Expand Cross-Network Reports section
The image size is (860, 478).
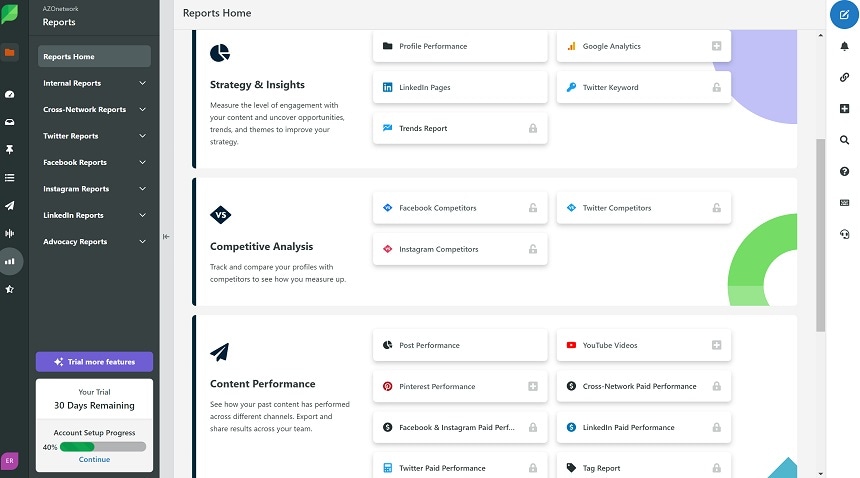(94, 110)
